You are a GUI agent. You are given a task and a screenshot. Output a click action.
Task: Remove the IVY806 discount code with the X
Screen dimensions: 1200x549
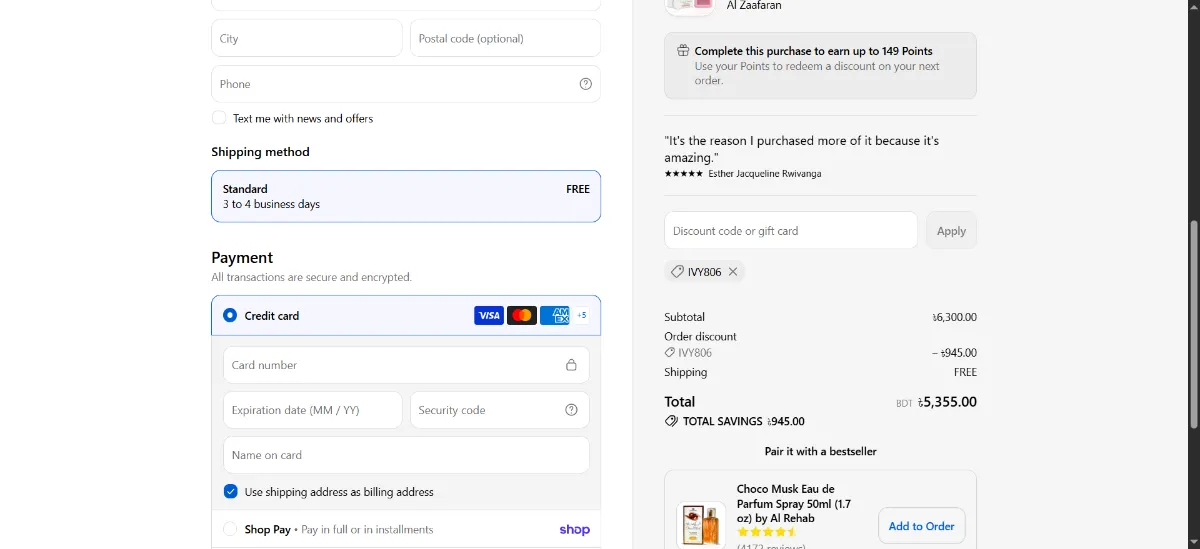coord(733,272)
